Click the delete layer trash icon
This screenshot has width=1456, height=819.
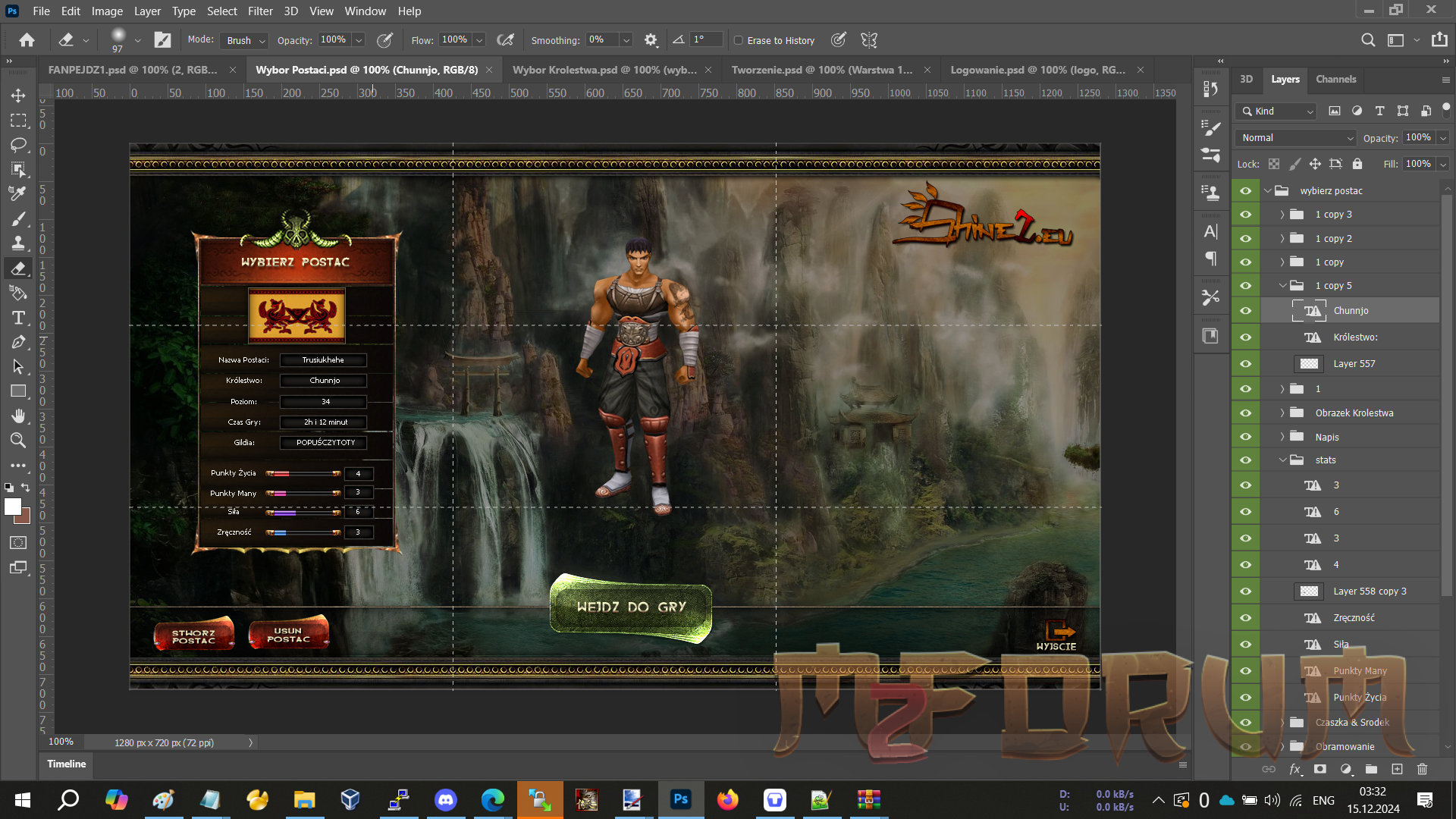click(1422, 769)
